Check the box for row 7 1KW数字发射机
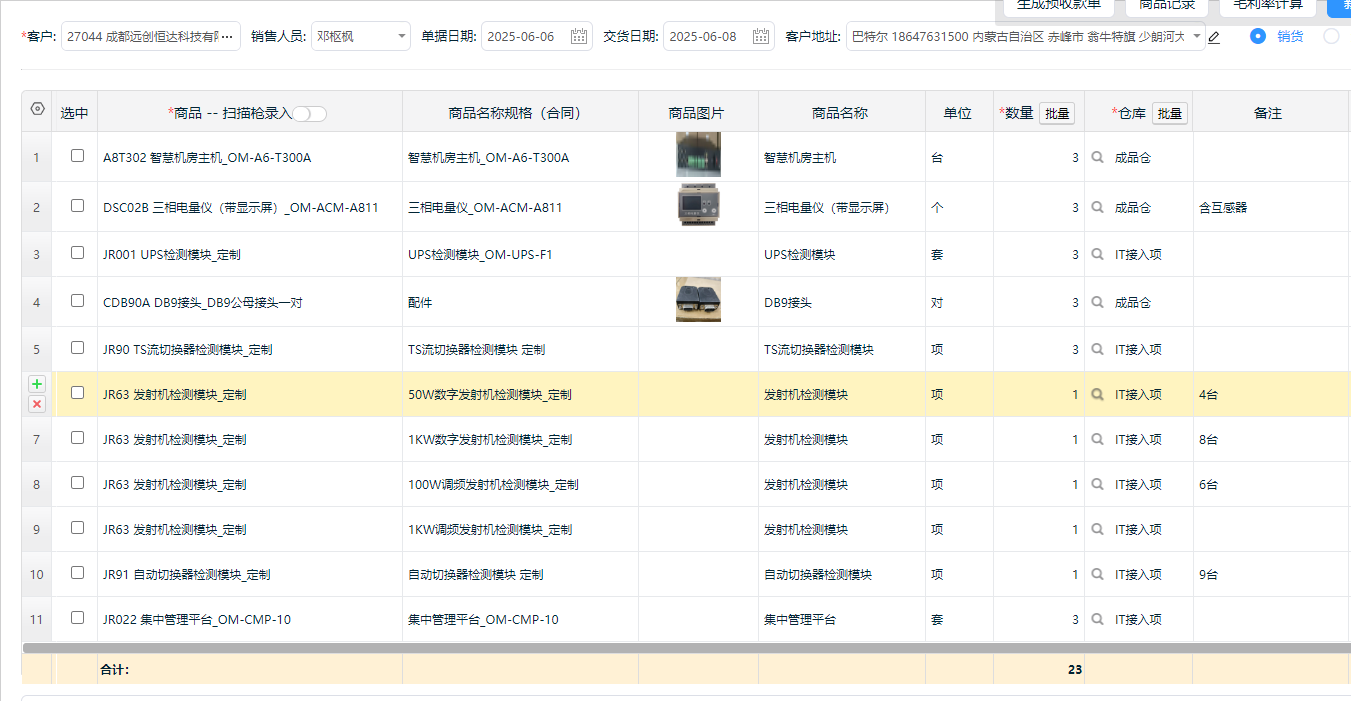1351x701 pixels. pos(77,438)
